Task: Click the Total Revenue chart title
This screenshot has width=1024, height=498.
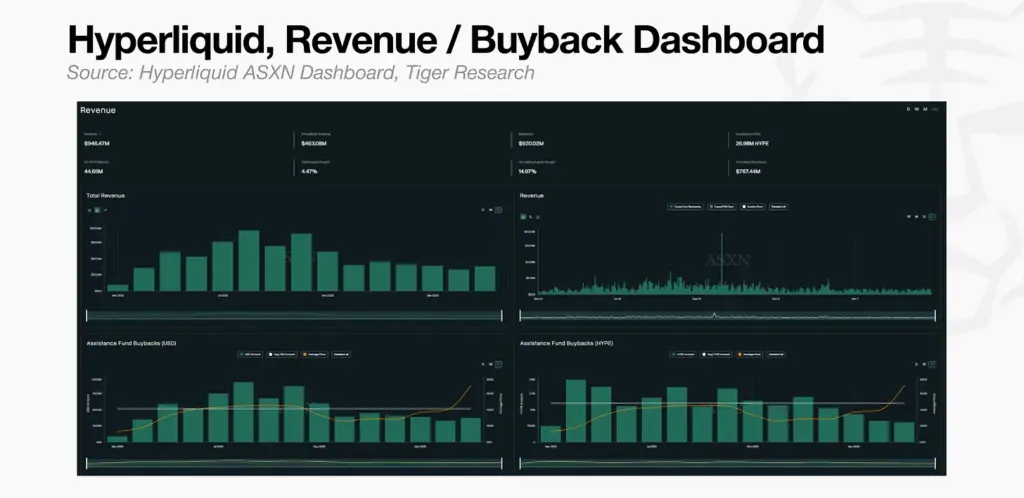Action: [x=106, y=195]
